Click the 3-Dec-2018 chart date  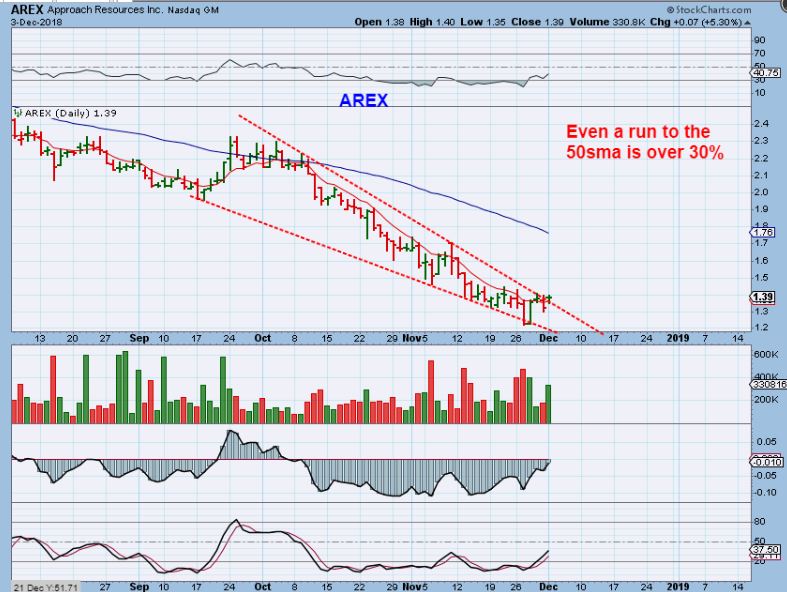point(37,22)
